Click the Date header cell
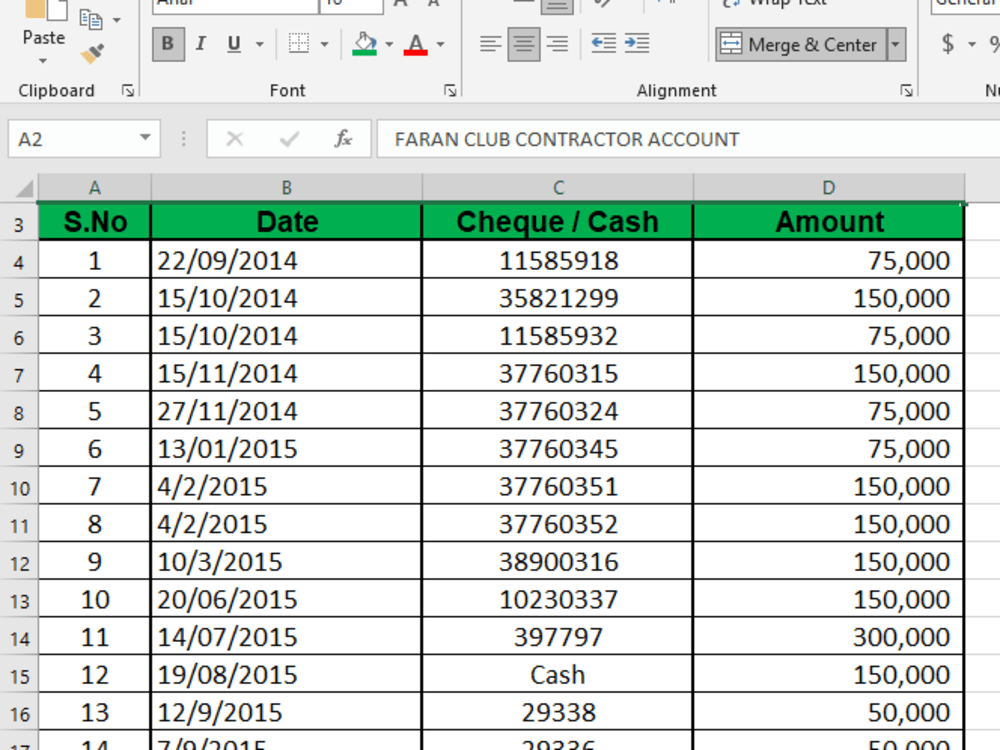 [x=287, y=222]
